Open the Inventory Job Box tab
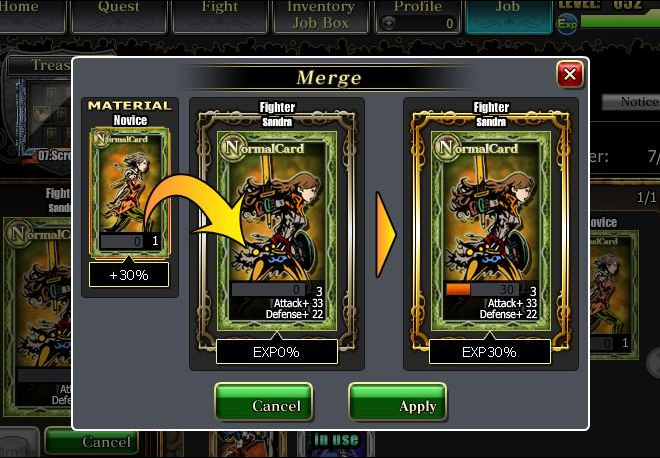Viewport: 660px width, 458px height. [x=321, y=16]
